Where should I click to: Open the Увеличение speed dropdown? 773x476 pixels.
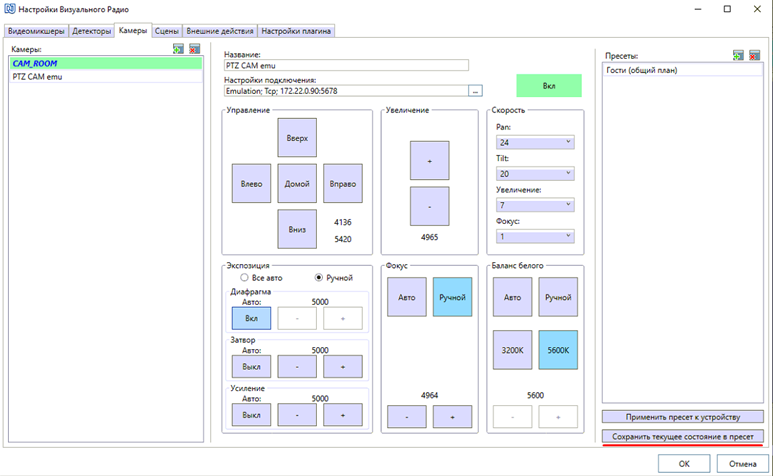point(535,205)
